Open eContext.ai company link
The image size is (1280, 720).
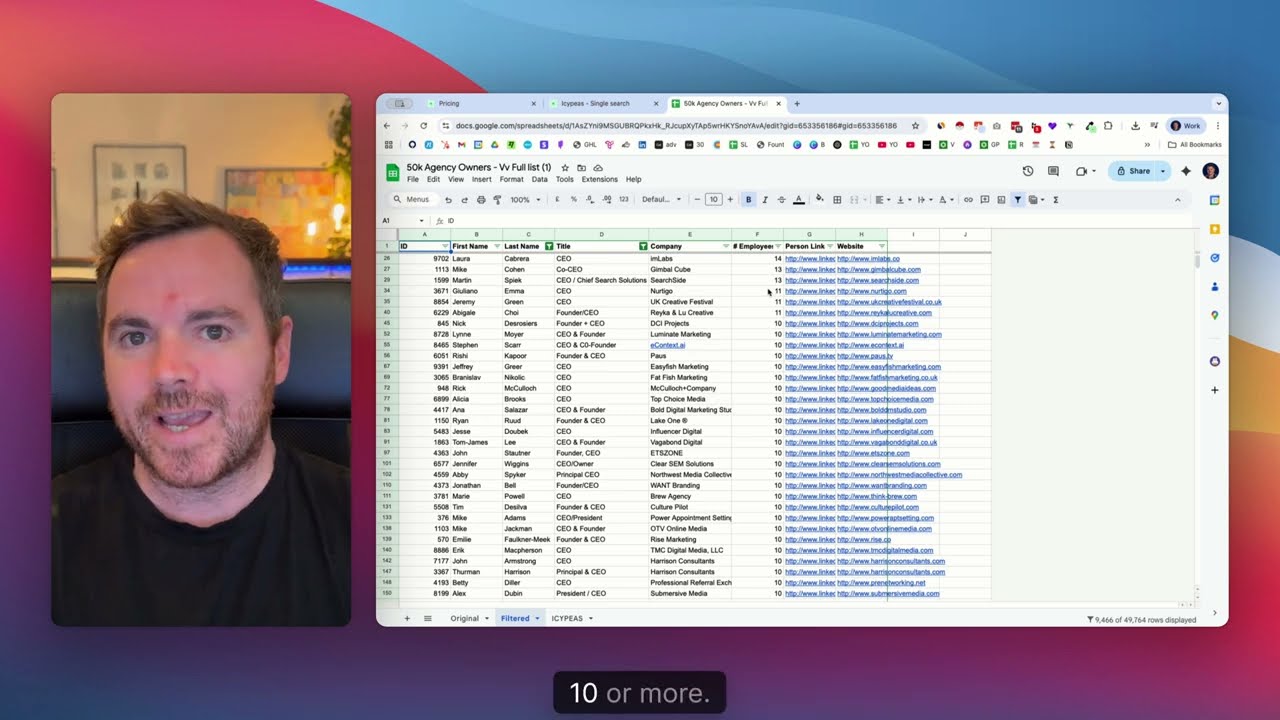click(668, 345)
